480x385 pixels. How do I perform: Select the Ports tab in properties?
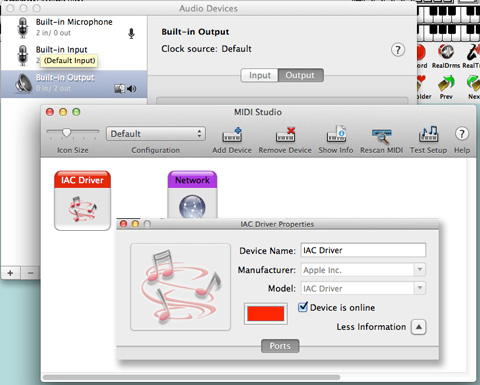pyautogui.click(x=280, y=346)
